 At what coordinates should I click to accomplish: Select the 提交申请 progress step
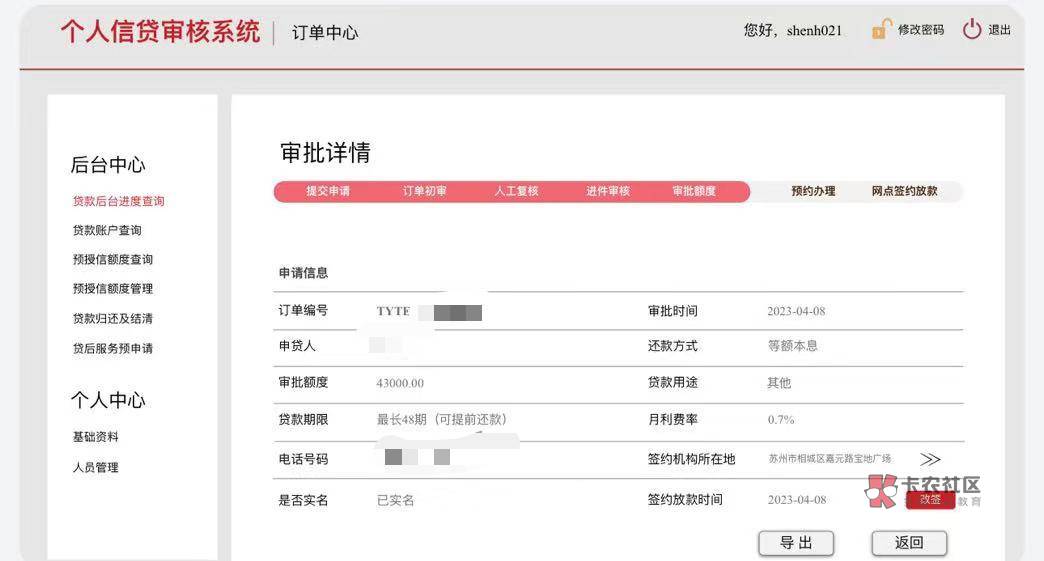328,191
